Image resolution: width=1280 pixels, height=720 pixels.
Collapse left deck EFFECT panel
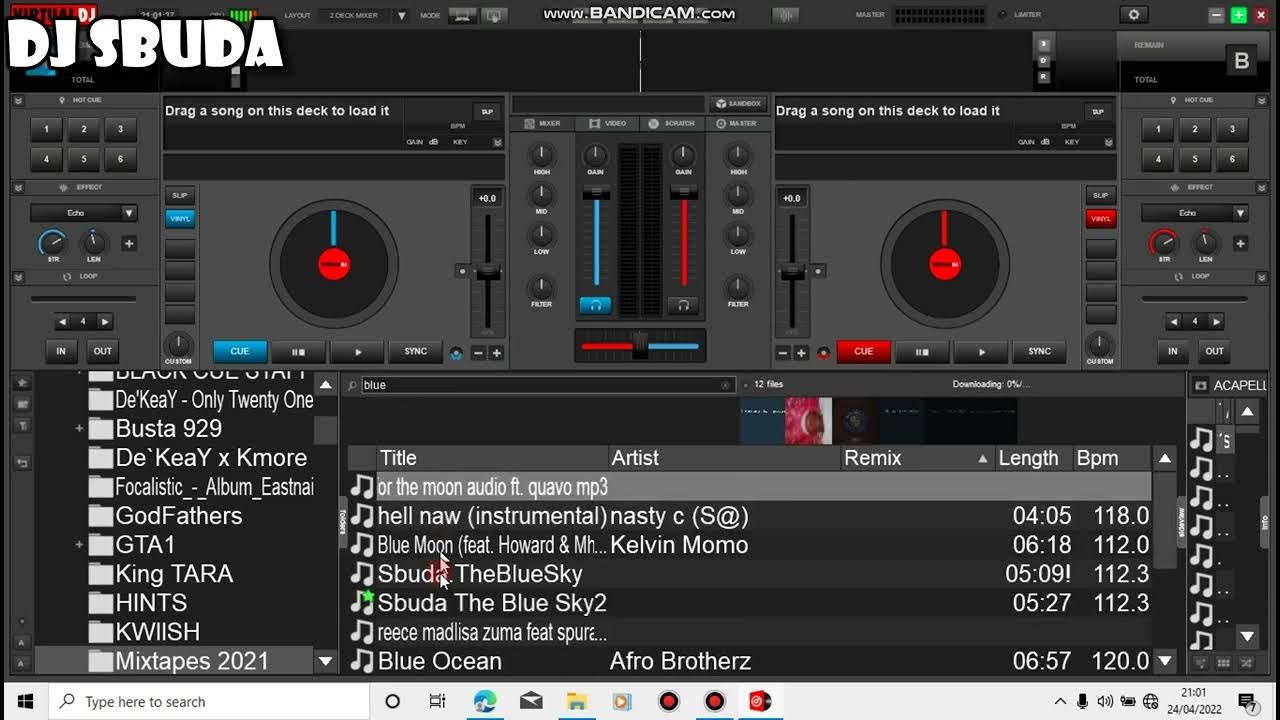[20, 187]
